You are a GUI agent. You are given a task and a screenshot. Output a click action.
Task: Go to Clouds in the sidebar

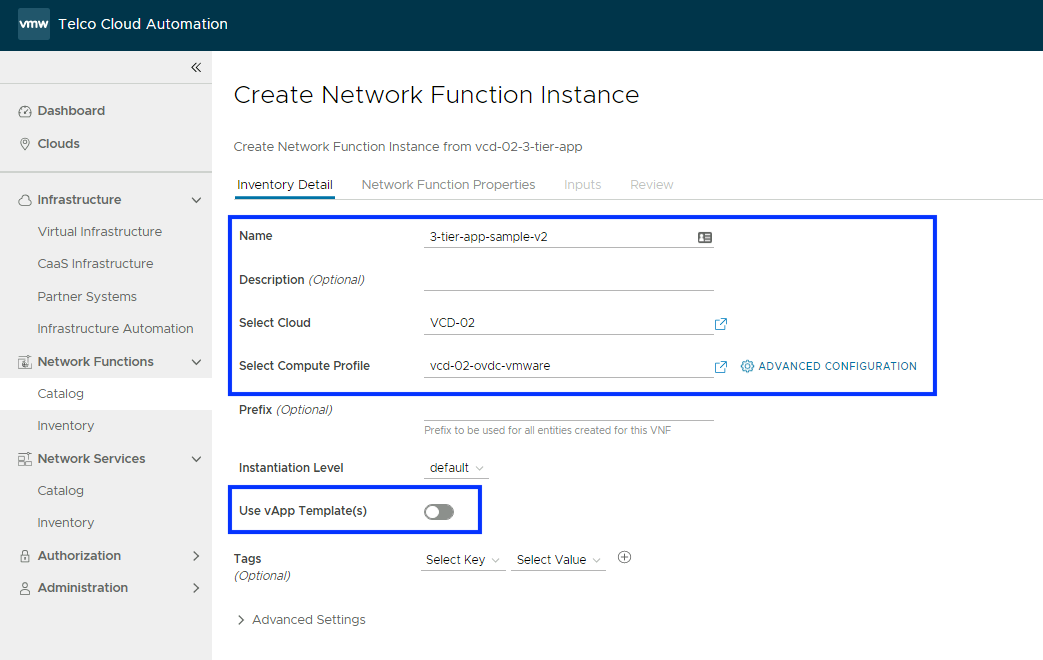[58, 144]
